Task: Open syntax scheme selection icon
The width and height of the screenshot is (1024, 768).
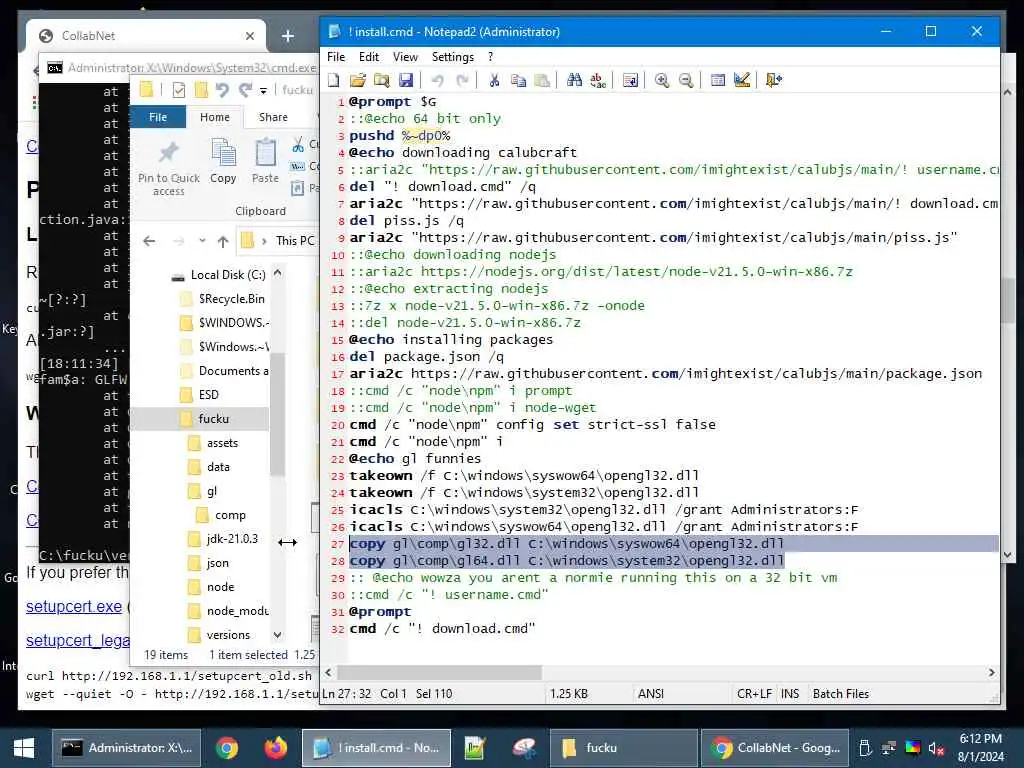Action: point(718,80)
